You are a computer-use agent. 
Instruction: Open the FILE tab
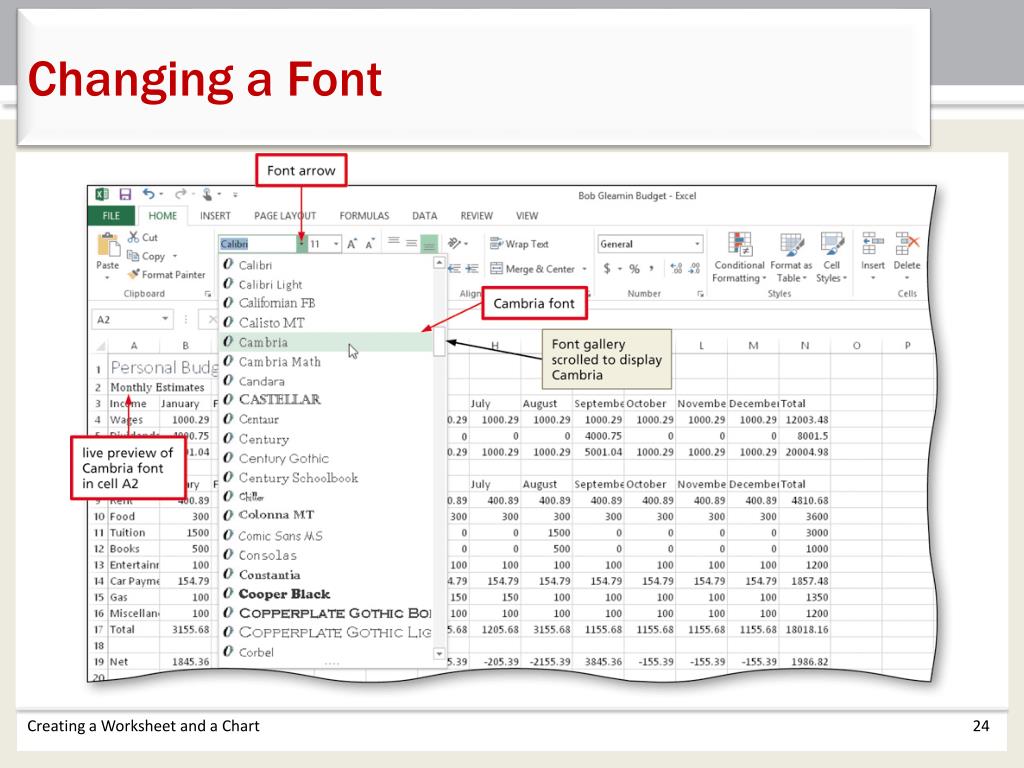(x=111, y=216)
